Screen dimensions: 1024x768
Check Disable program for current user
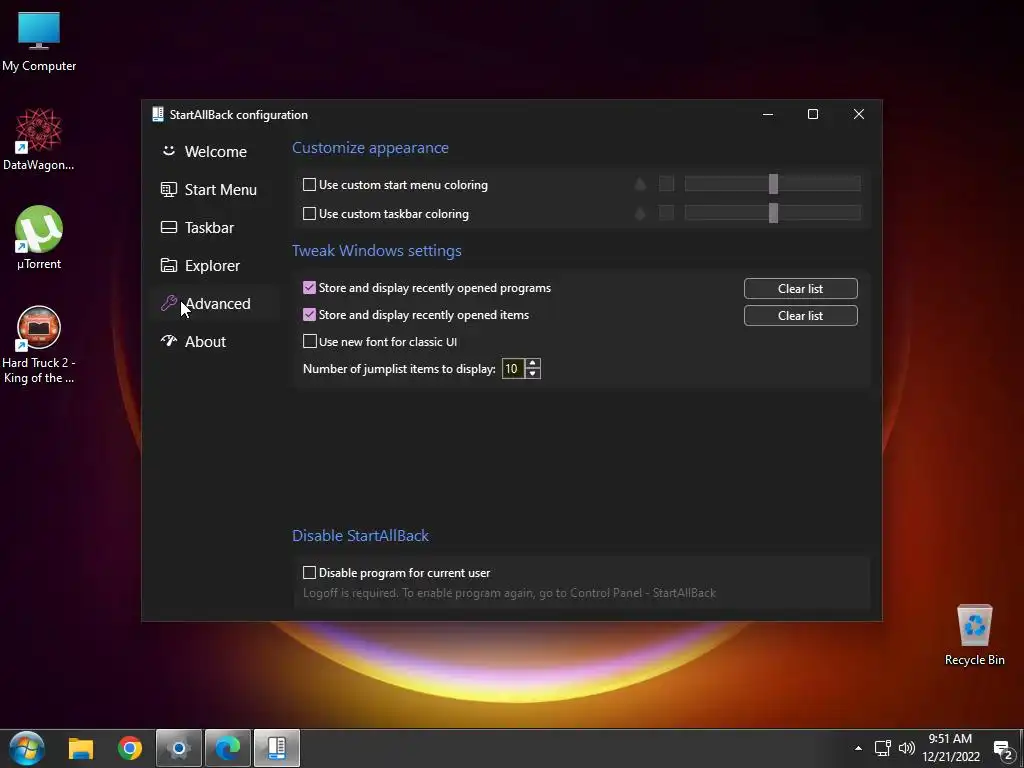pyautogui.click(x=310, y=573)
